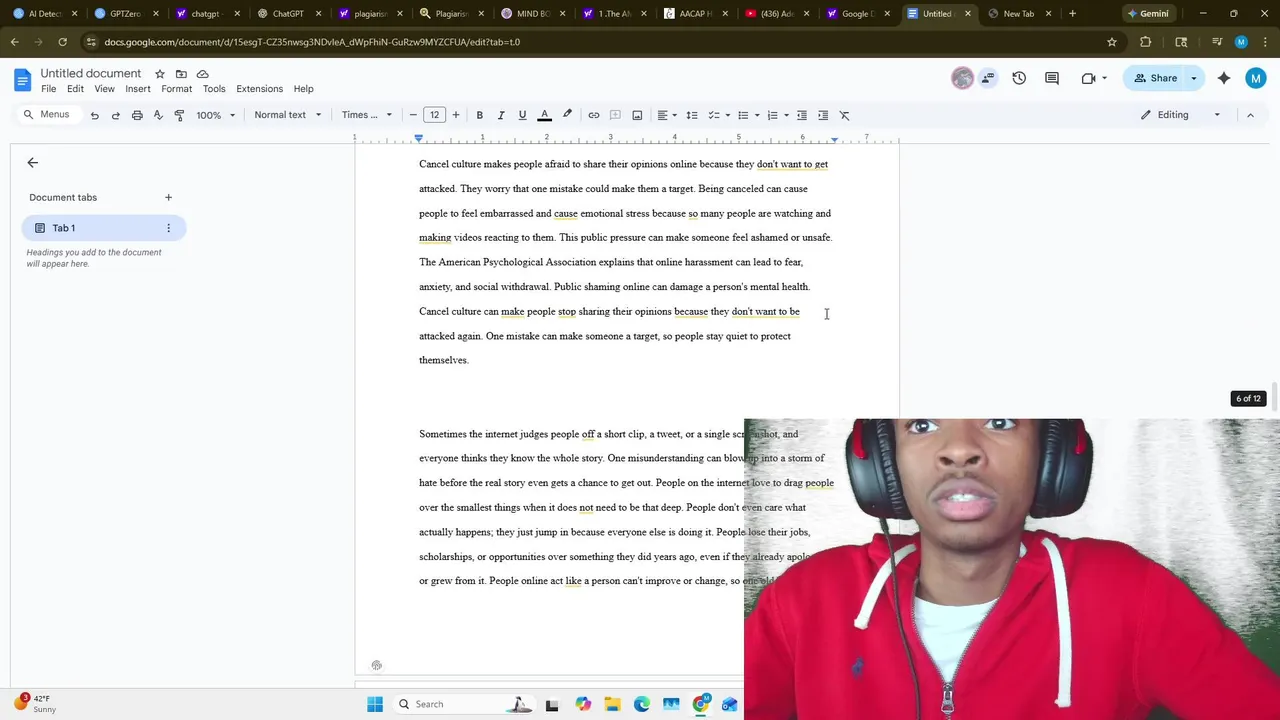This screenshot has height=720, width=1280.
Task: Star the Untitled document
Action: 160,74
